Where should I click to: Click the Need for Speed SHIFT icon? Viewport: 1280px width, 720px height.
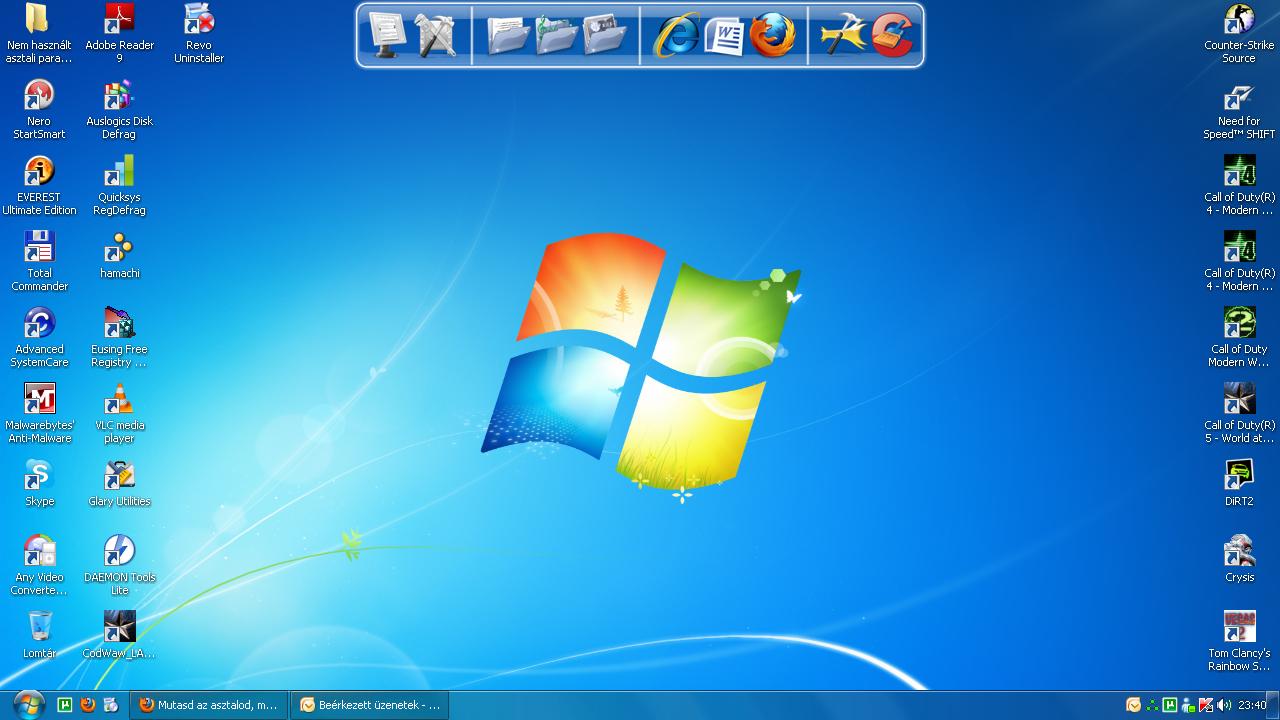(x=1239, y=109)
